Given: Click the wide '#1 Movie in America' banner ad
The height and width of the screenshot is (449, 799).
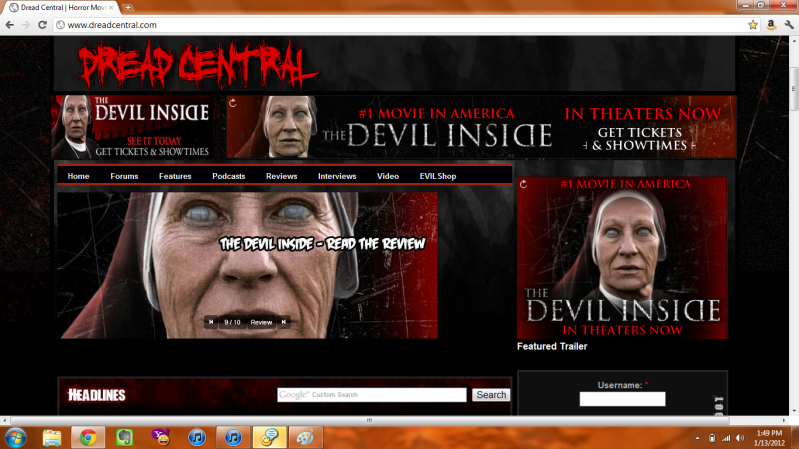Looking at the screenshot, I should 482,126.
